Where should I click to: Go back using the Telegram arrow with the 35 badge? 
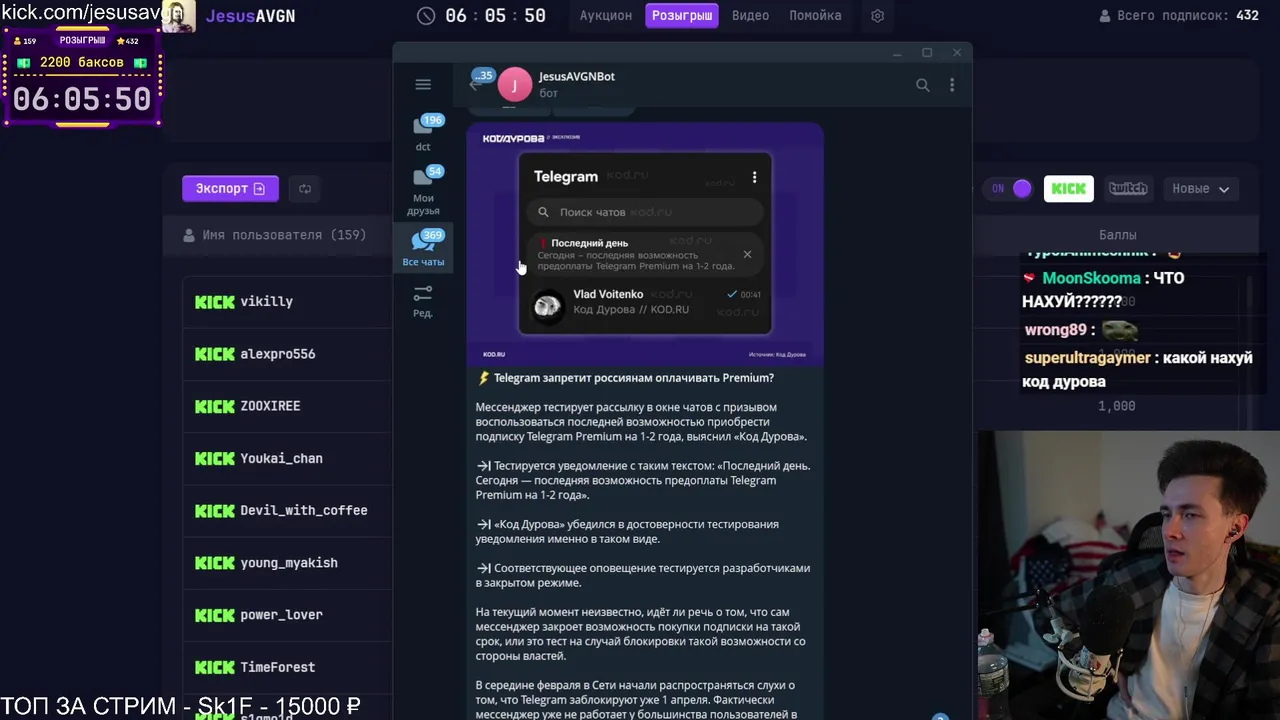pos(477,83)
